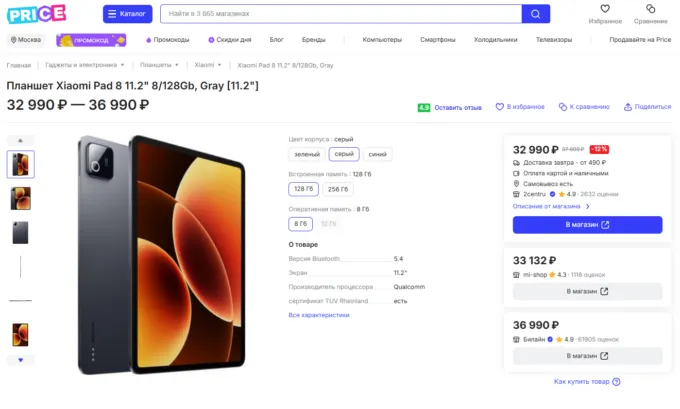The image size is (680, 409).
Task: Select 8 Гб RAM option
Action: click(x=301, y=224)
